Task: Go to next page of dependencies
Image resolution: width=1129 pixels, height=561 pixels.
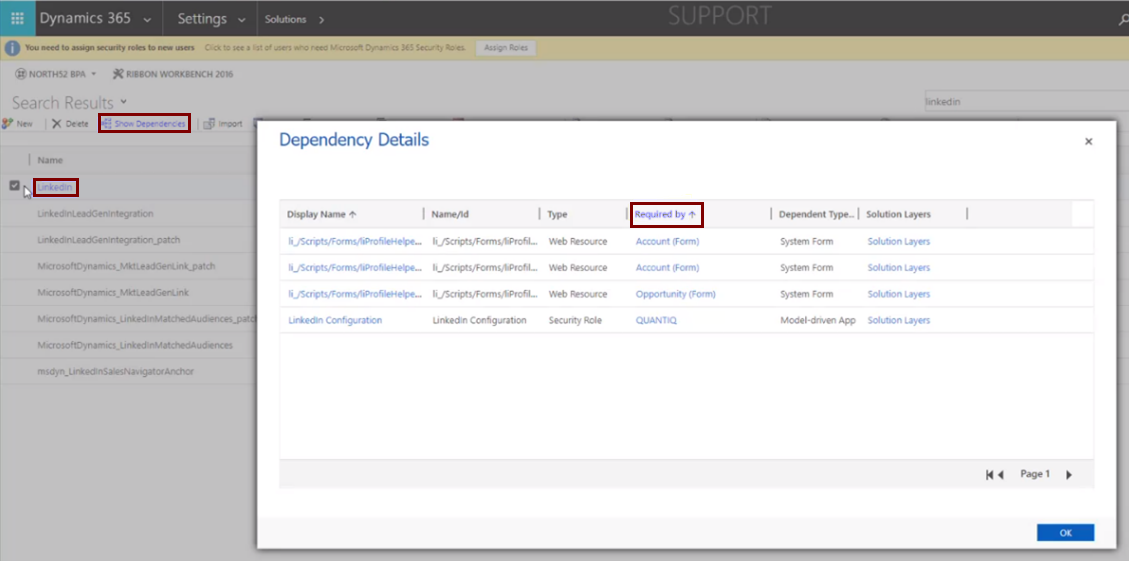Action: pyautogui.click(x=1069, y=475)
